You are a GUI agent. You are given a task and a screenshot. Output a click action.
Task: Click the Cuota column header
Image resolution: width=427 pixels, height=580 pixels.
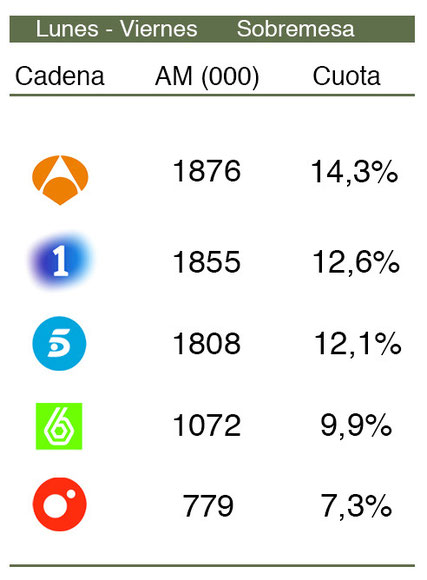pos(346,76)
